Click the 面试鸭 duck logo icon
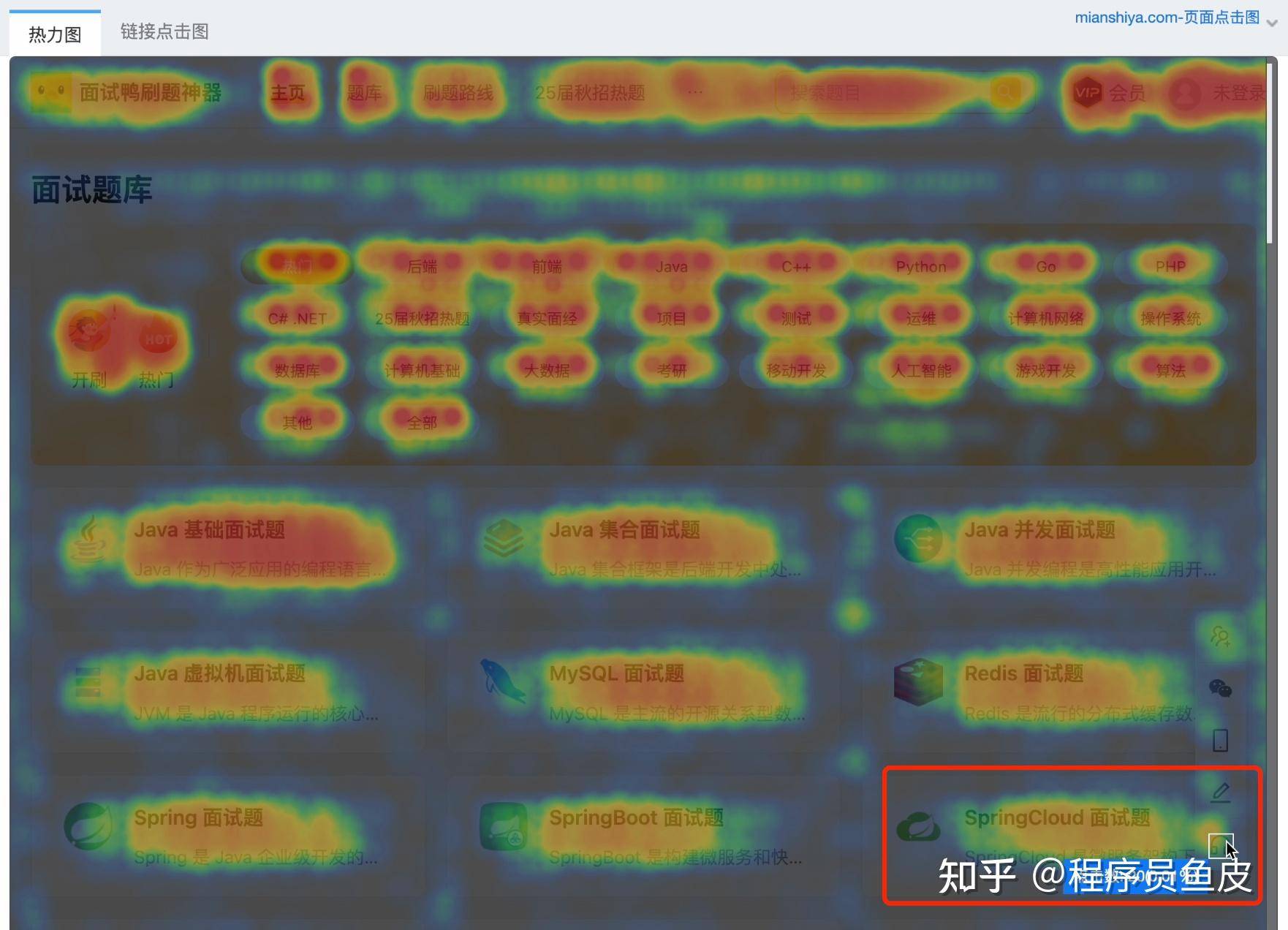Screen dimensions: 1288x930 [50, 92]
